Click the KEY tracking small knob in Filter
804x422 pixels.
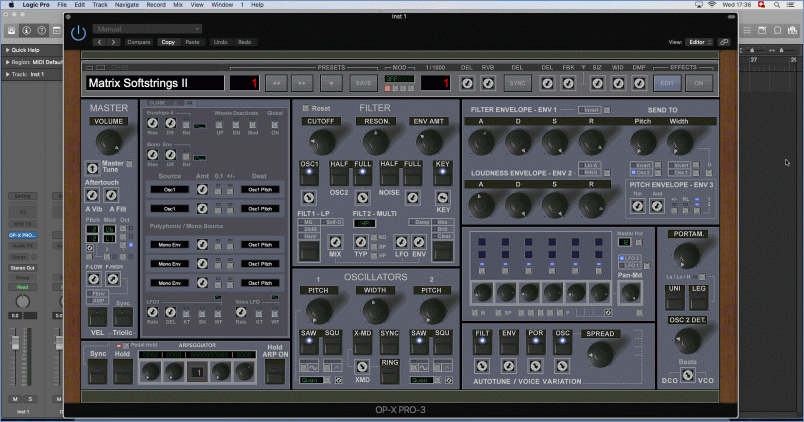coord(443,197)
